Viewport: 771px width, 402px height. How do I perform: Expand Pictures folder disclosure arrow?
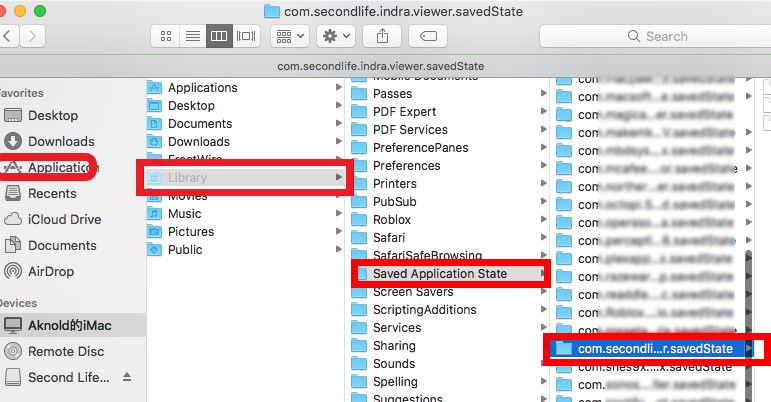coord(338,231)
